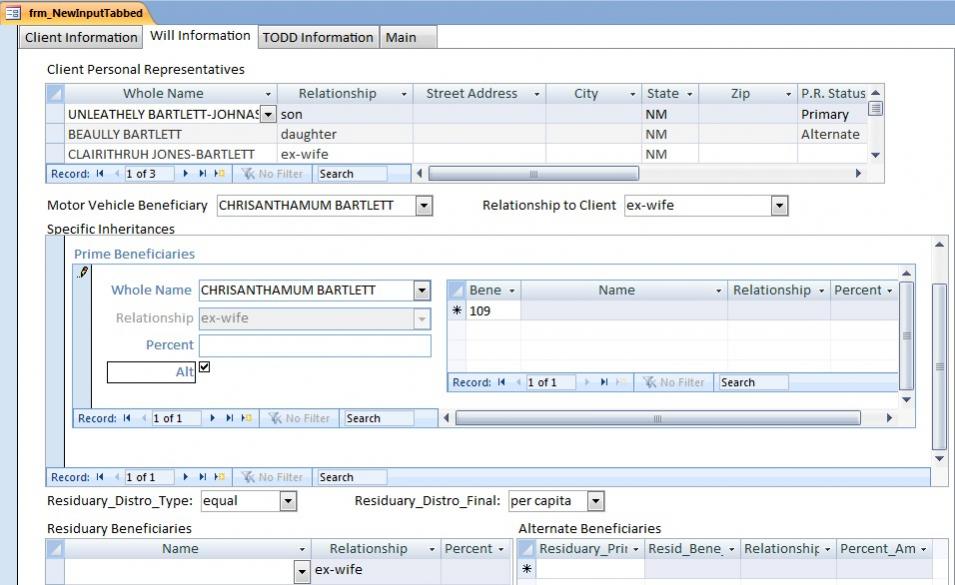Click the Percent input field
Screen dimensions: 955x585
(x=314, y=345)
